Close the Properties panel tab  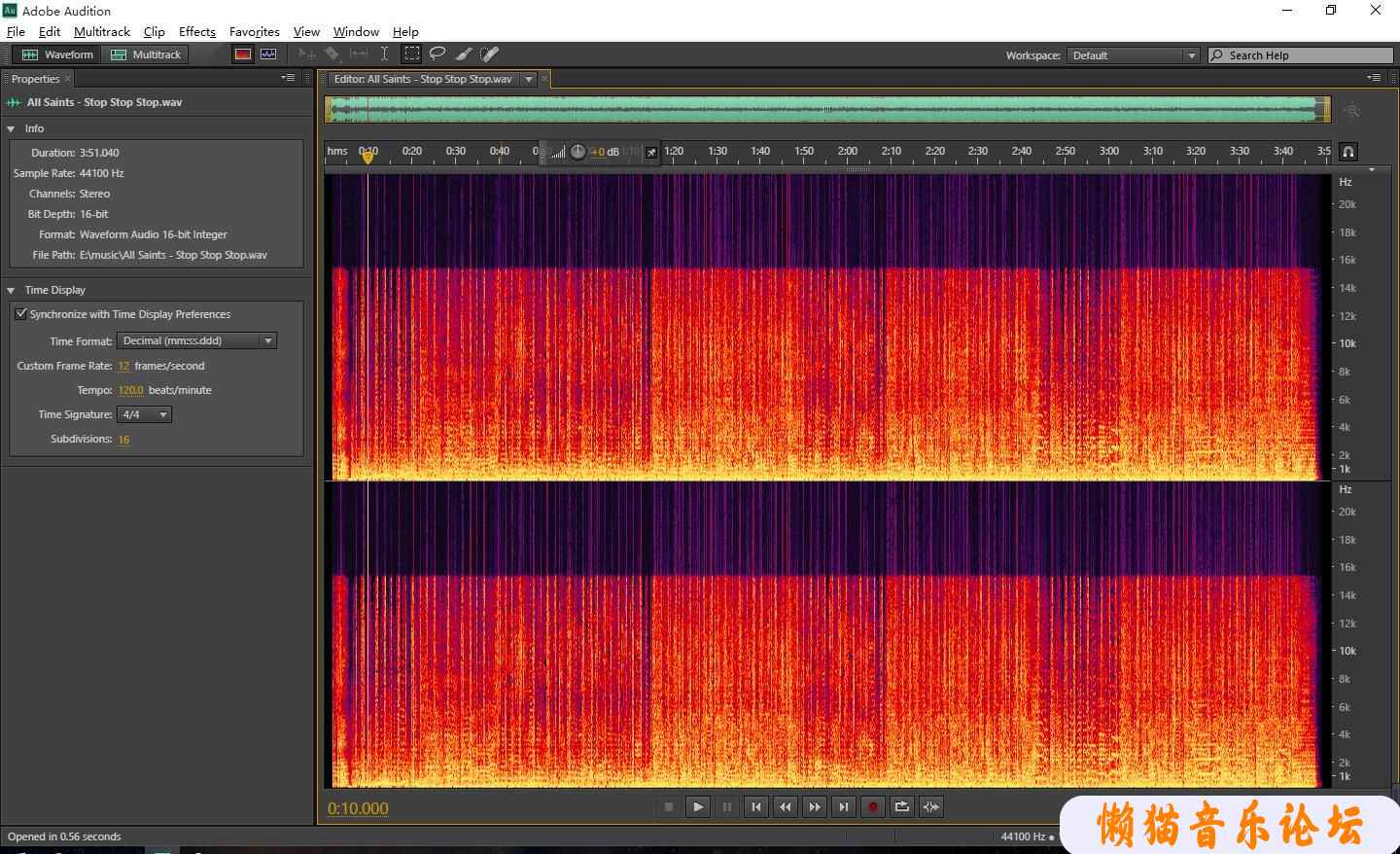(67, 79)
